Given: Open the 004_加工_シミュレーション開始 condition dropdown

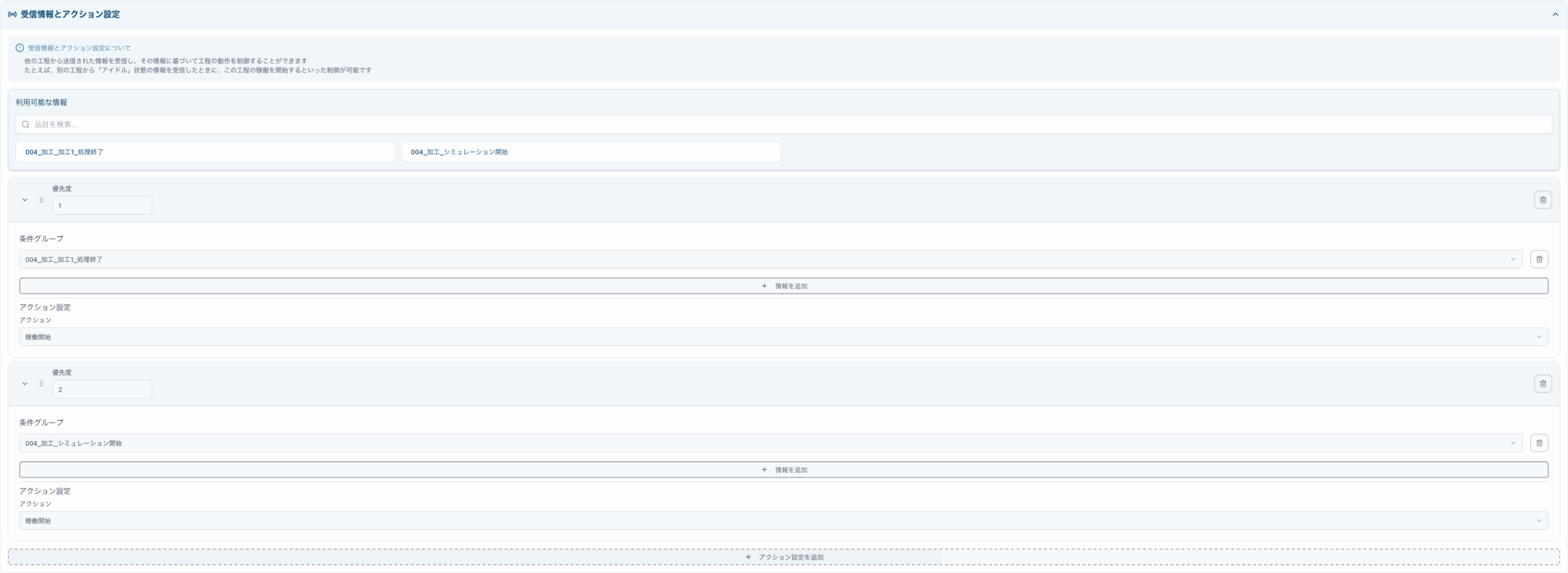Looking at the screenshot, I should (770, 443).
